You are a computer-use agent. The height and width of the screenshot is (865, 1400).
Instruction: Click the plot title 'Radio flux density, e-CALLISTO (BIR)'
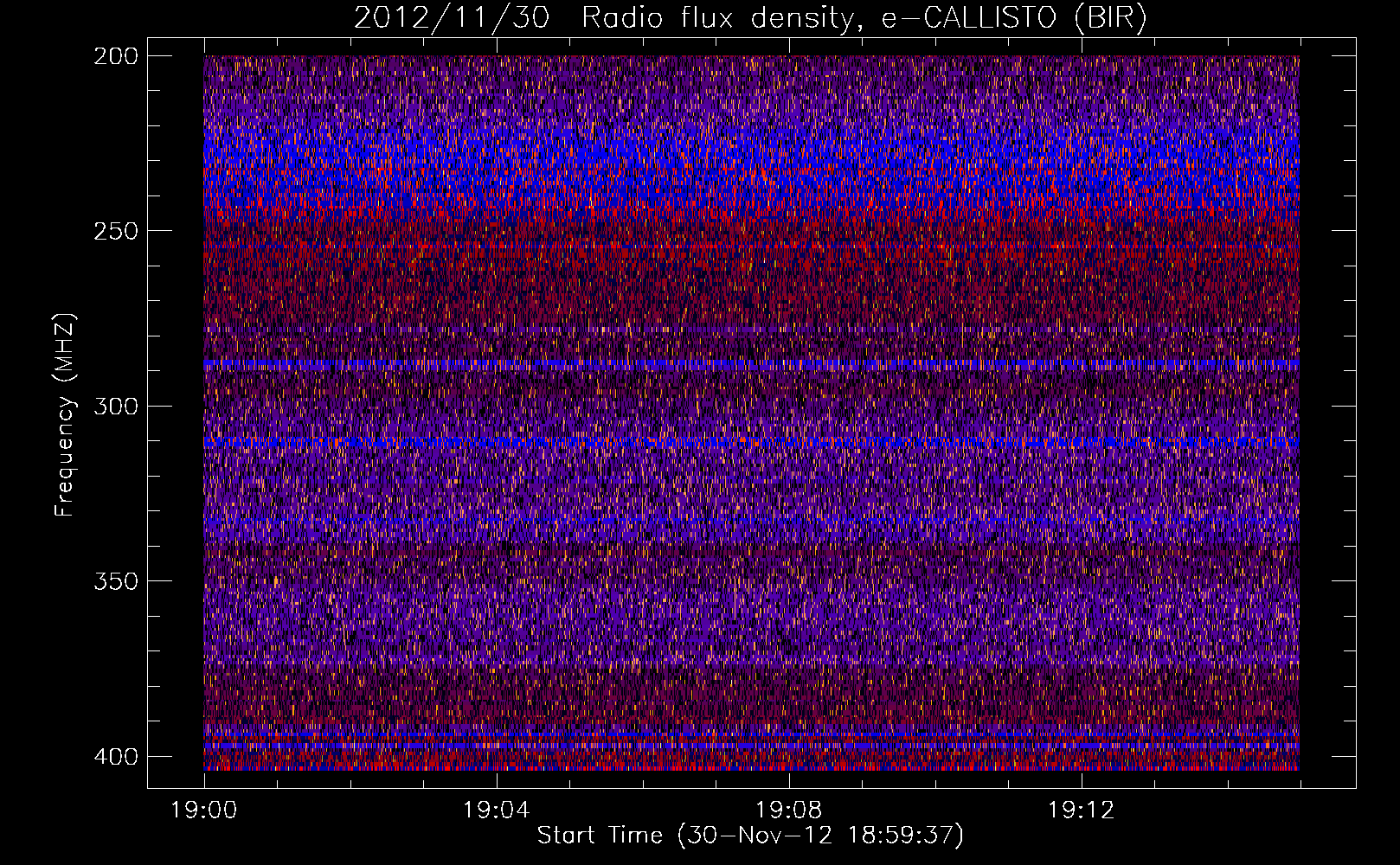tap(864, 18)
